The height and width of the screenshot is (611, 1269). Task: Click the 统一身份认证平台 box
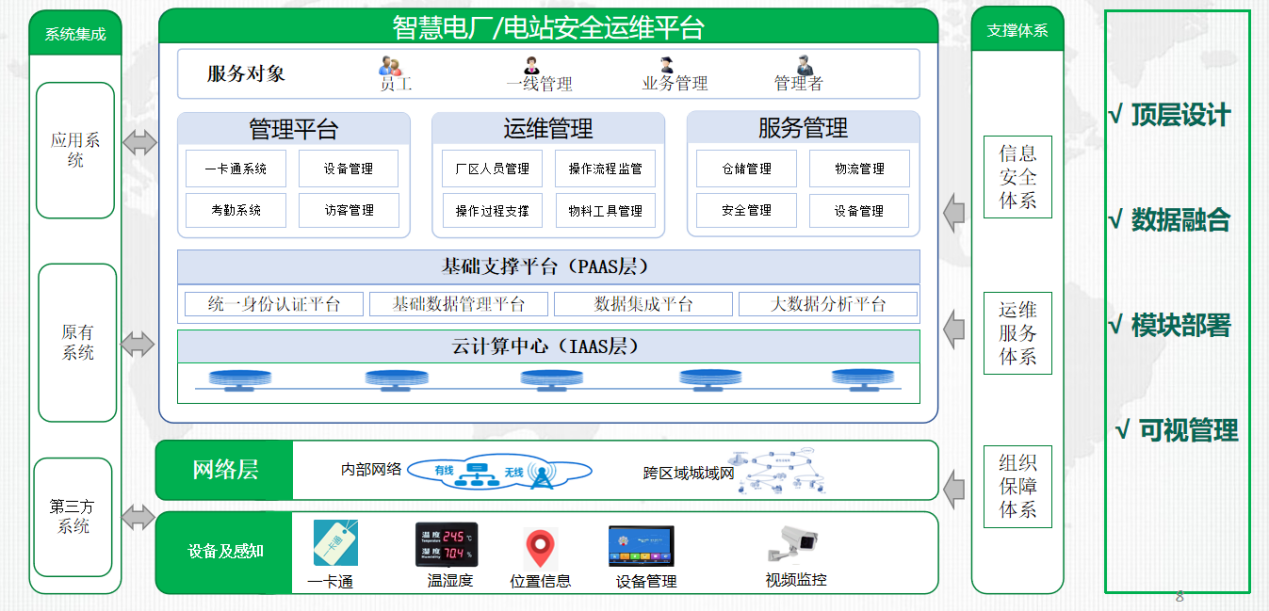[x=273, y=304]
